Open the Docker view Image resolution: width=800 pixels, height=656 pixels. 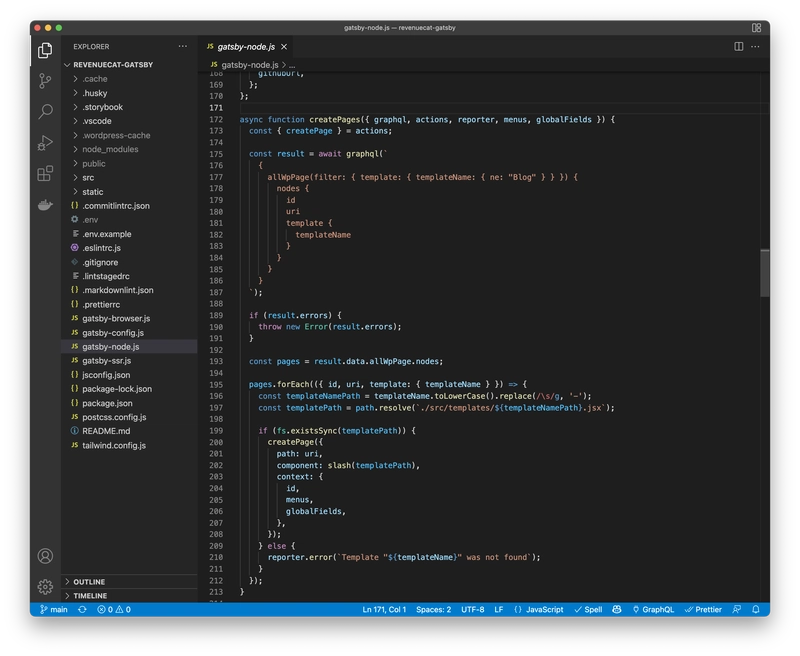45,205
